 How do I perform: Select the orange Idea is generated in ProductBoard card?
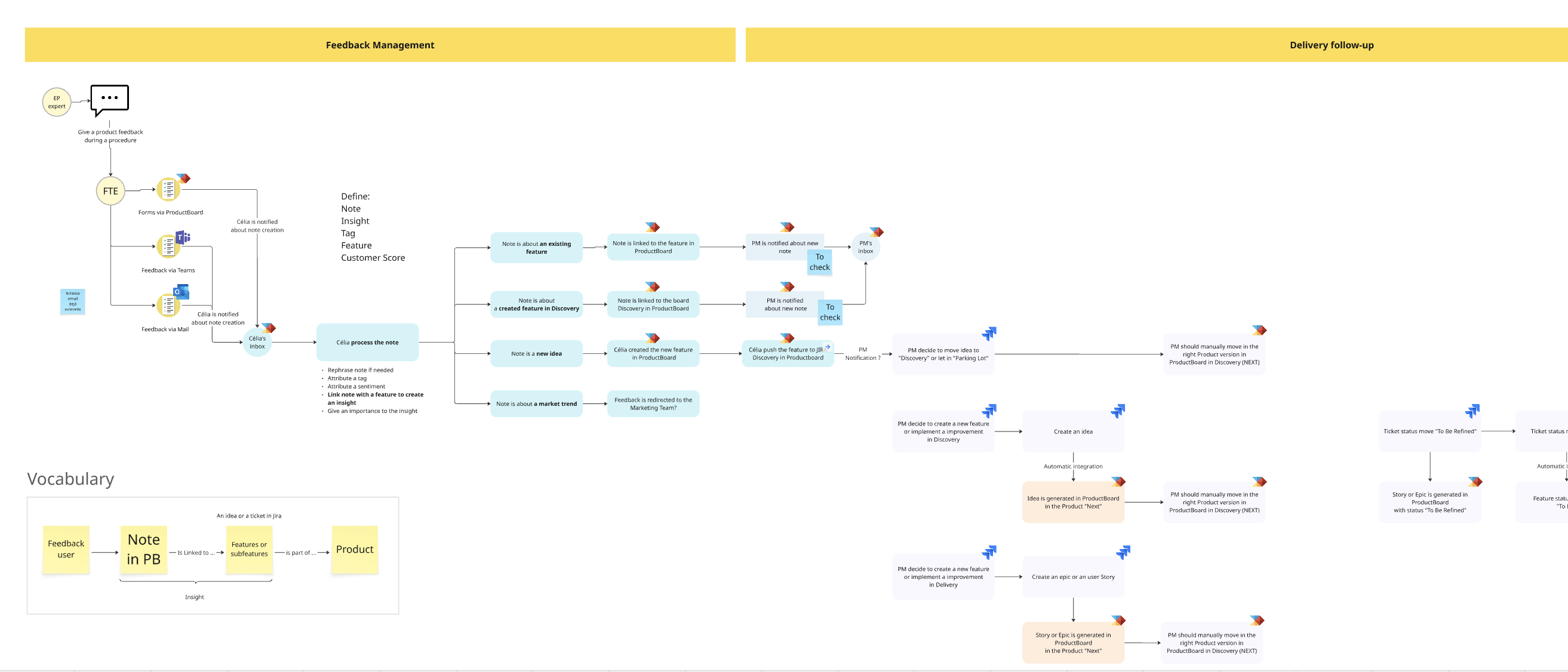1072,503
